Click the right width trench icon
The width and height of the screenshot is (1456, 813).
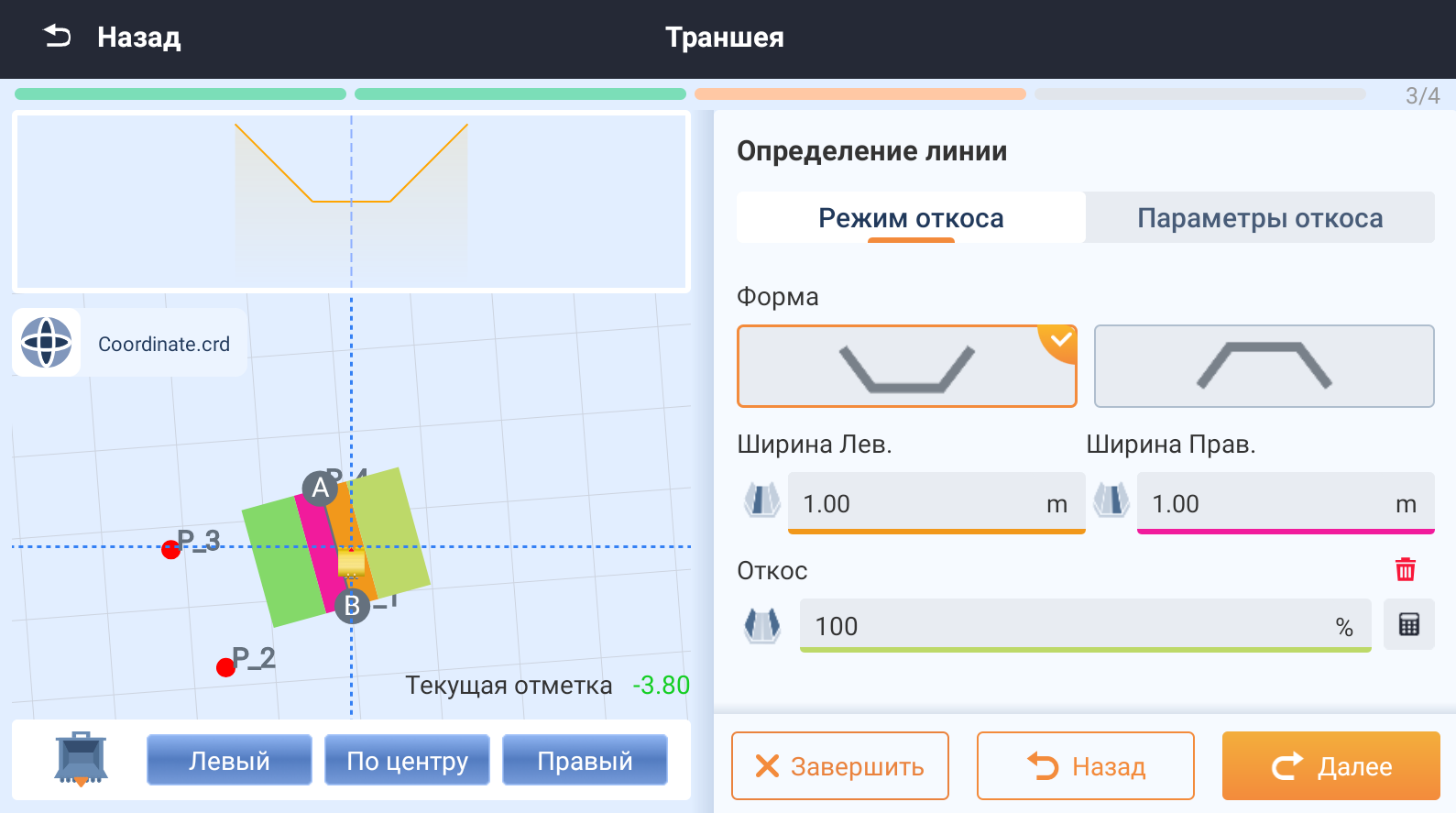1111,501
